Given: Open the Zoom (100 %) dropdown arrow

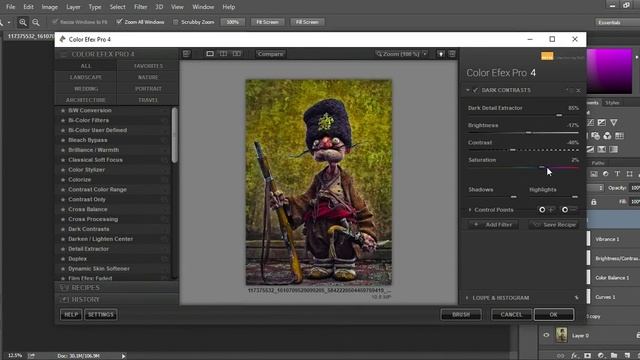Looking at the screenshot, I should click(425, 54).
